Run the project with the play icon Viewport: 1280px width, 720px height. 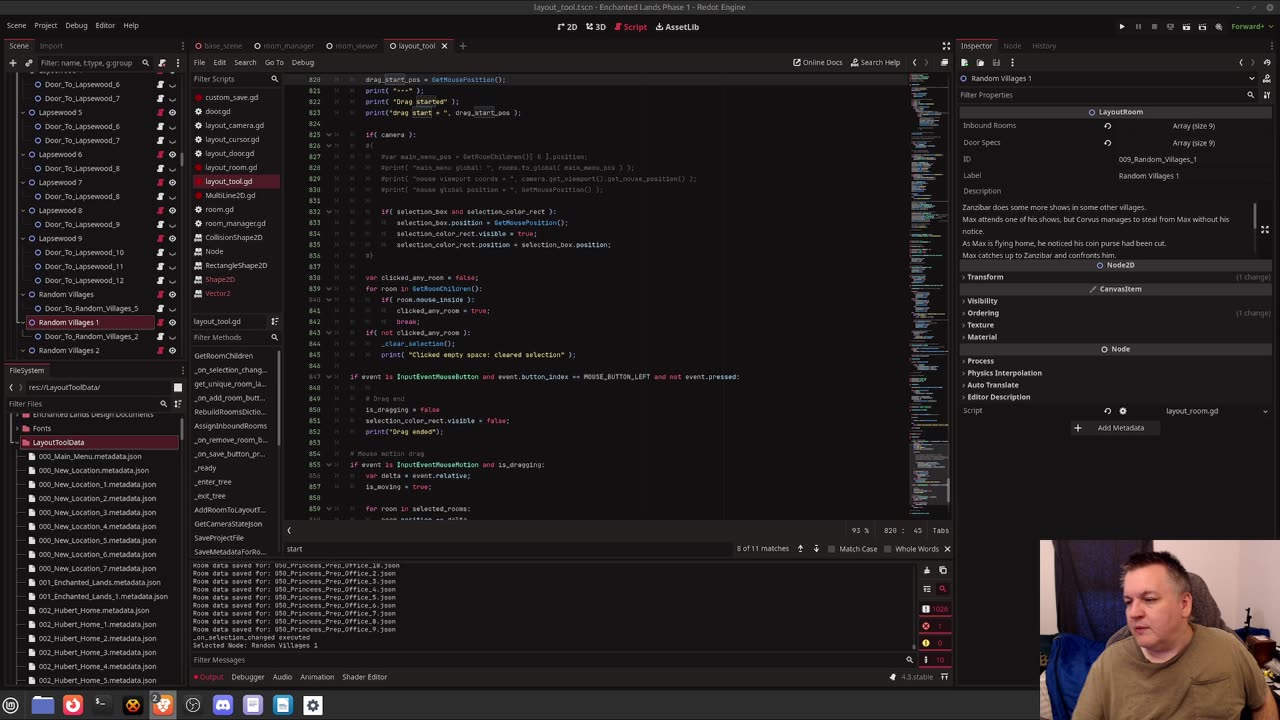coord(1121,27)
